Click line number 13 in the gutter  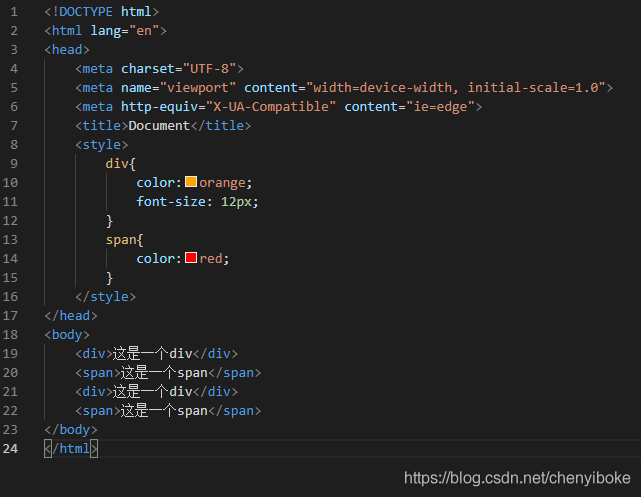pyautogui.click(x=10, y=240)
